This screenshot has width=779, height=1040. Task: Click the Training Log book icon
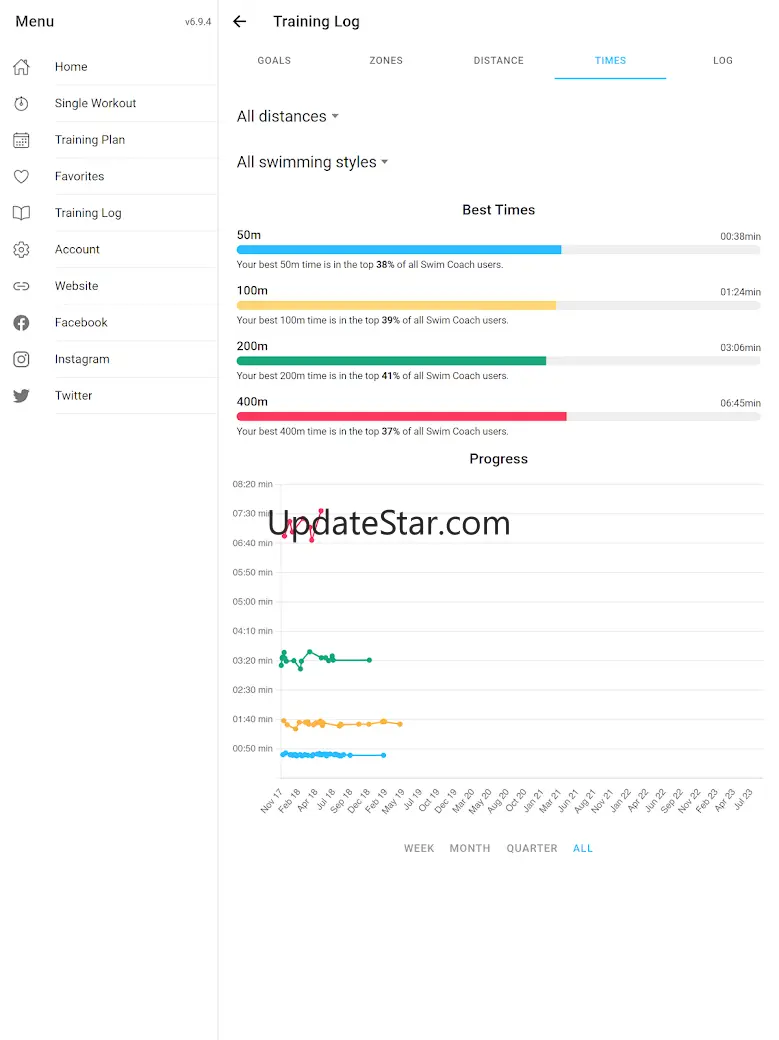pos(21,213)
